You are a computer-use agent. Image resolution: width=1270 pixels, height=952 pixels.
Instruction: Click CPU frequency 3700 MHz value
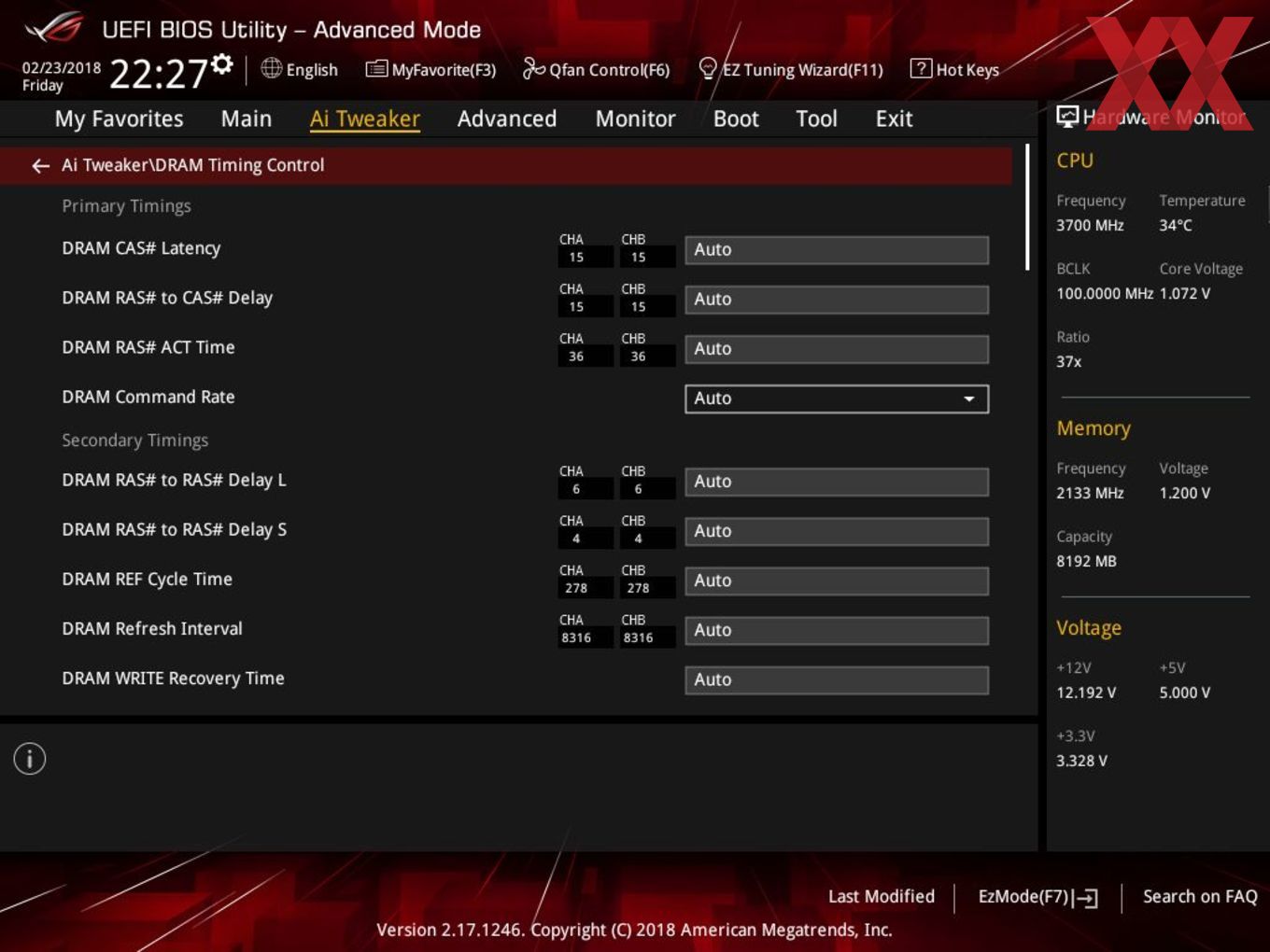tap(1090, 225)
